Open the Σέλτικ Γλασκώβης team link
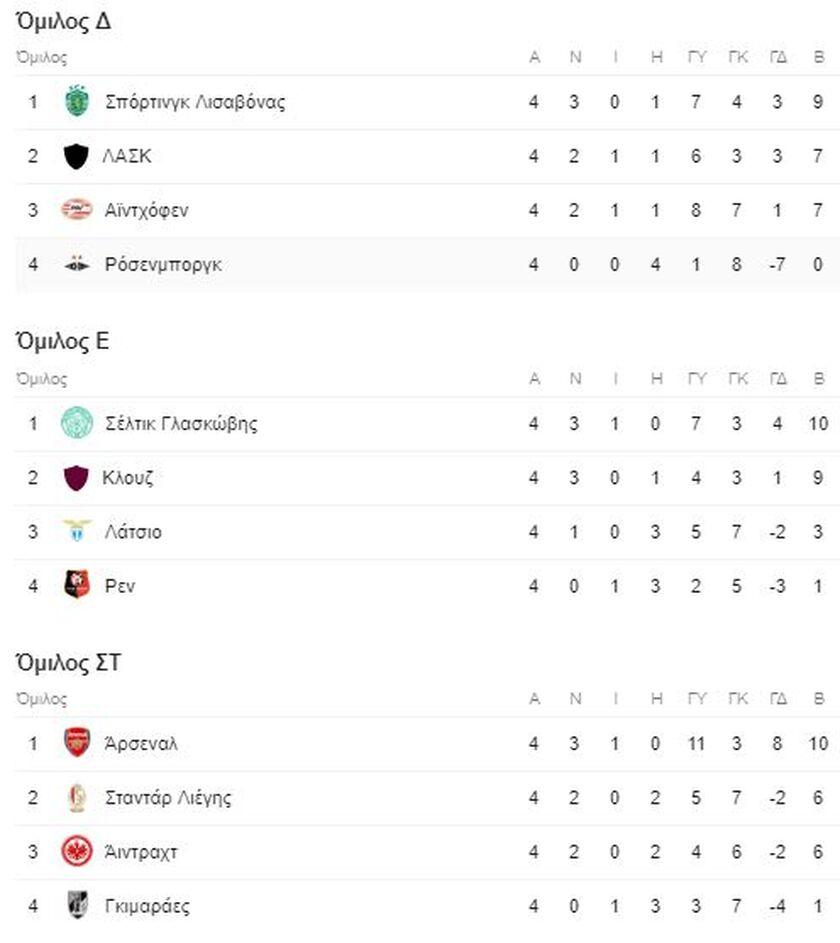The width and height of the screenshot is (840, 943). click(x=181, y=423)
